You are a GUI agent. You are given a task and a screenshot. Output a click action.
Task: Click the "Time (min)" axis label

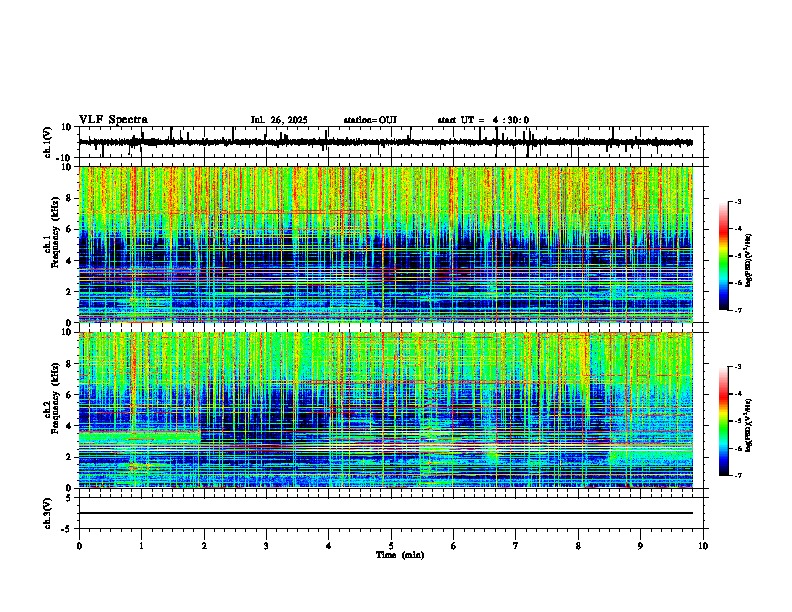[x=400, y=555]
